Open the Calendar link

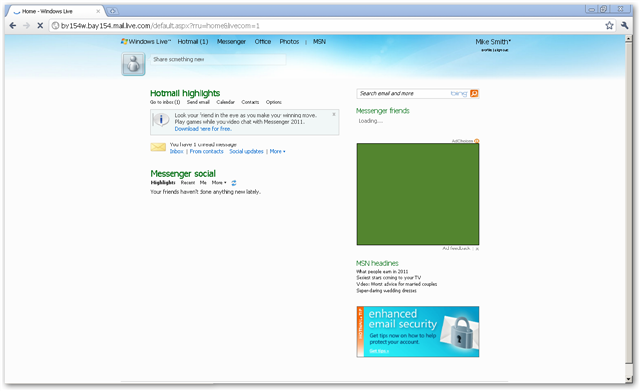click(225, 102)
